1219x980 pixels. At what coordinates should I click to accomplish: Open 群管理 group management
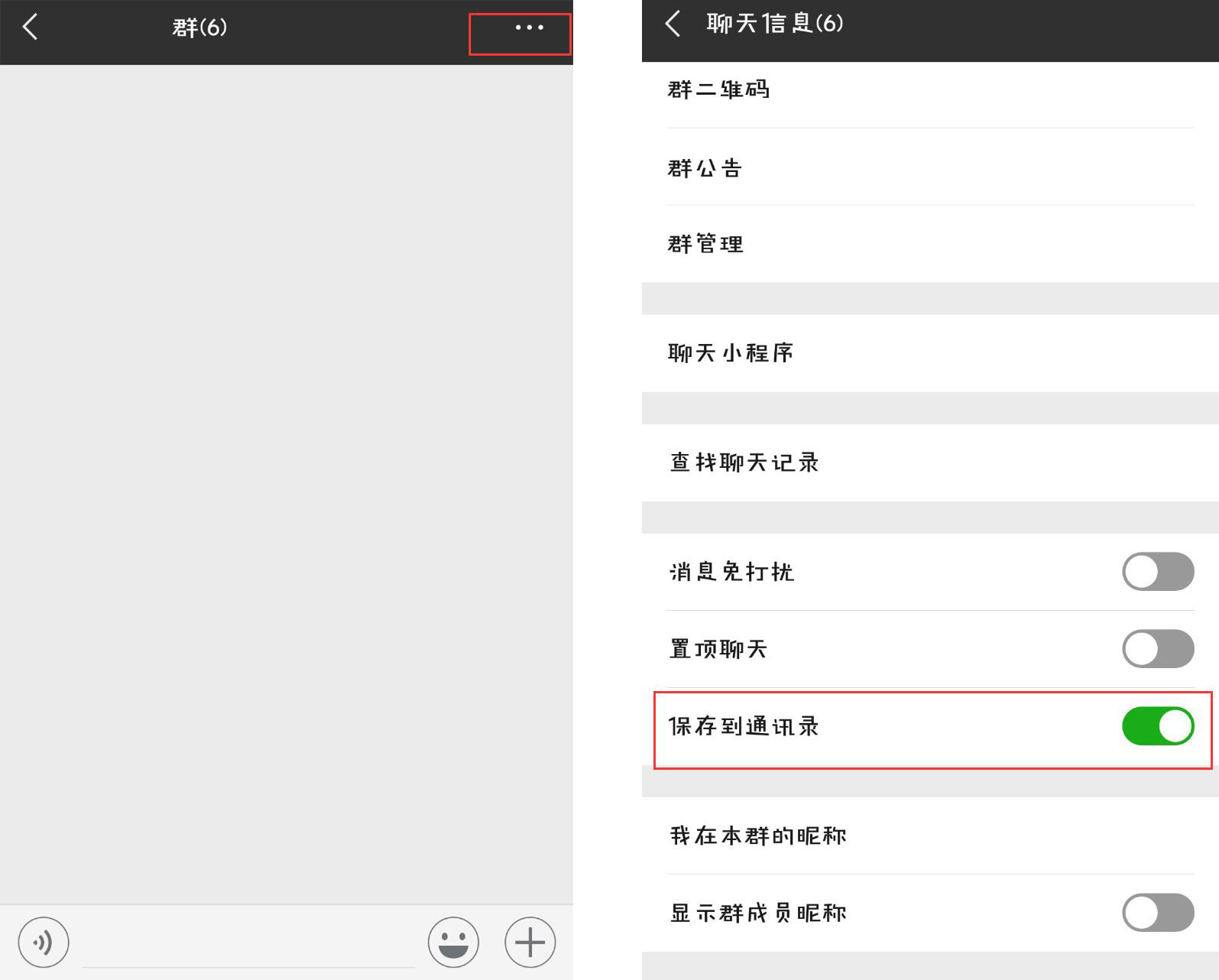pos(930,244)
